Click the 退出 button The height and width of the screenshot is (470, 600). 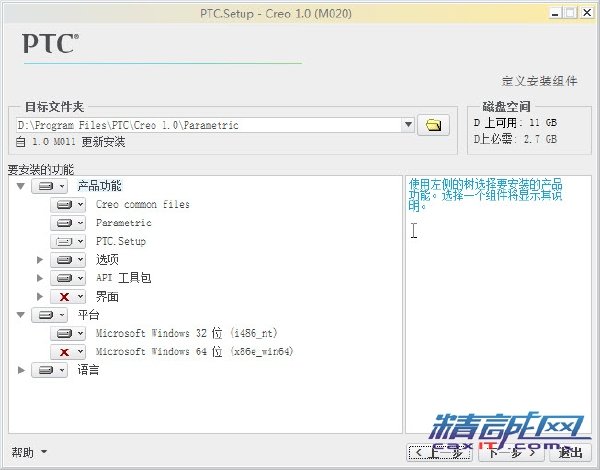click(x=570, y=453)
